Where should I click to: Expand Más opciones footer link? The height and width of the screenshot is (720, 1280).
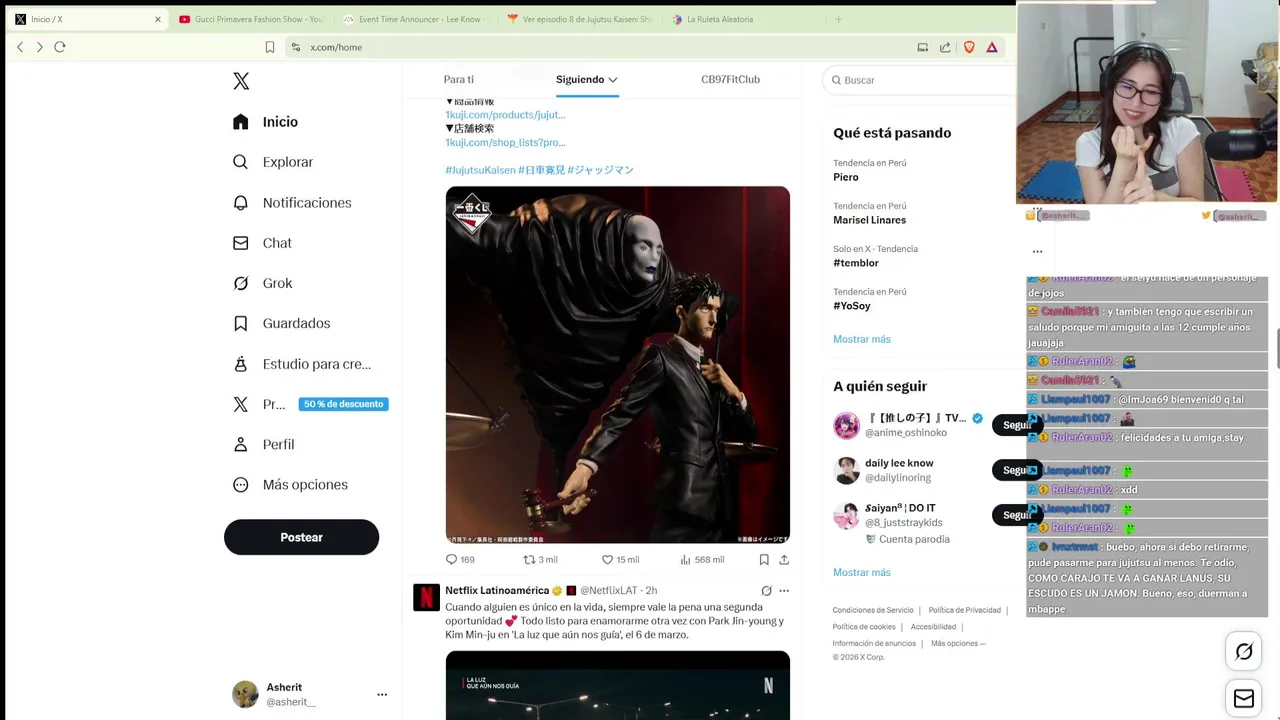958,643
